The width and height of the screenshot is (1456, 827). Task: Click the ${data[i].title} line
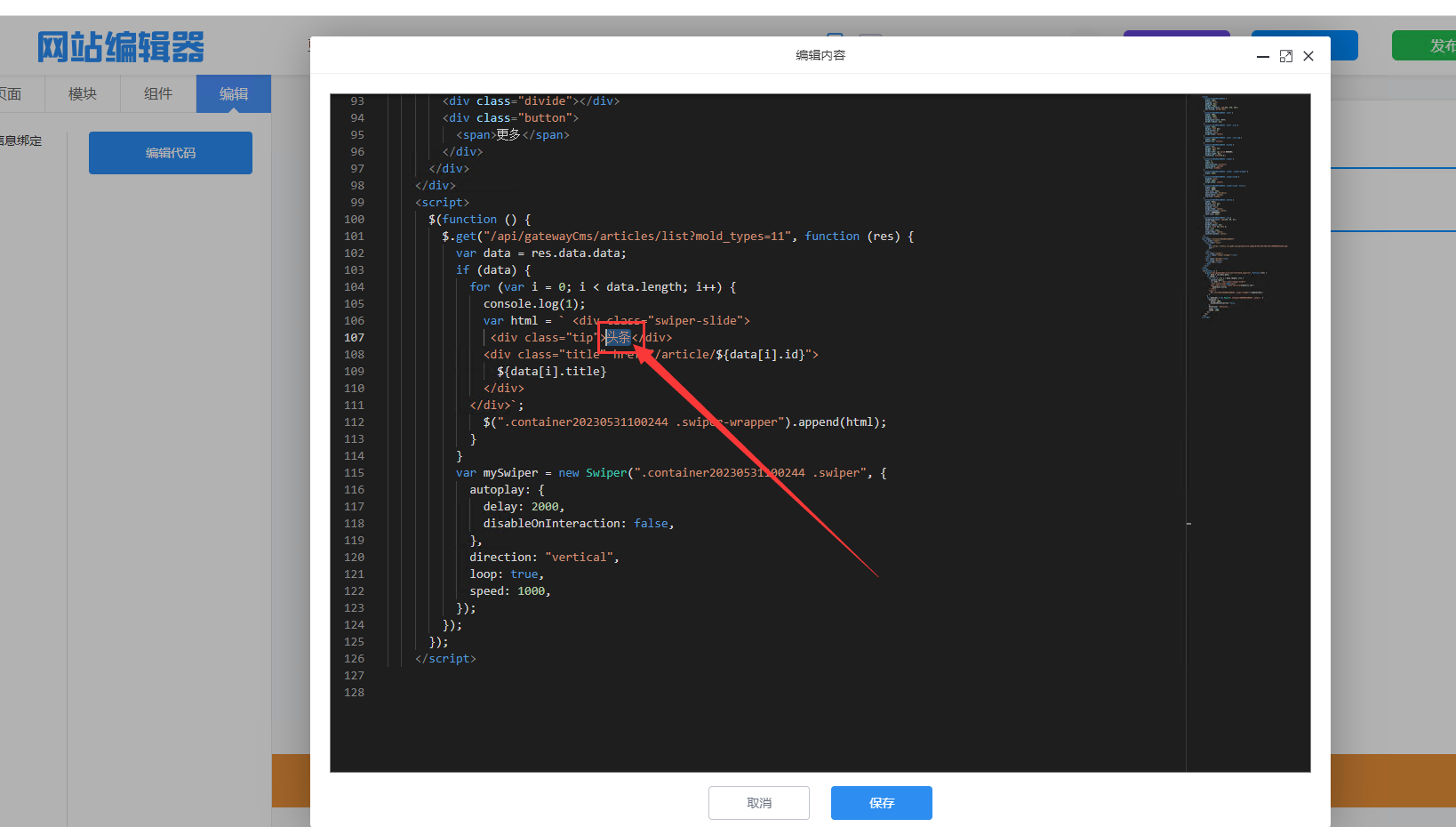[552, 372]
